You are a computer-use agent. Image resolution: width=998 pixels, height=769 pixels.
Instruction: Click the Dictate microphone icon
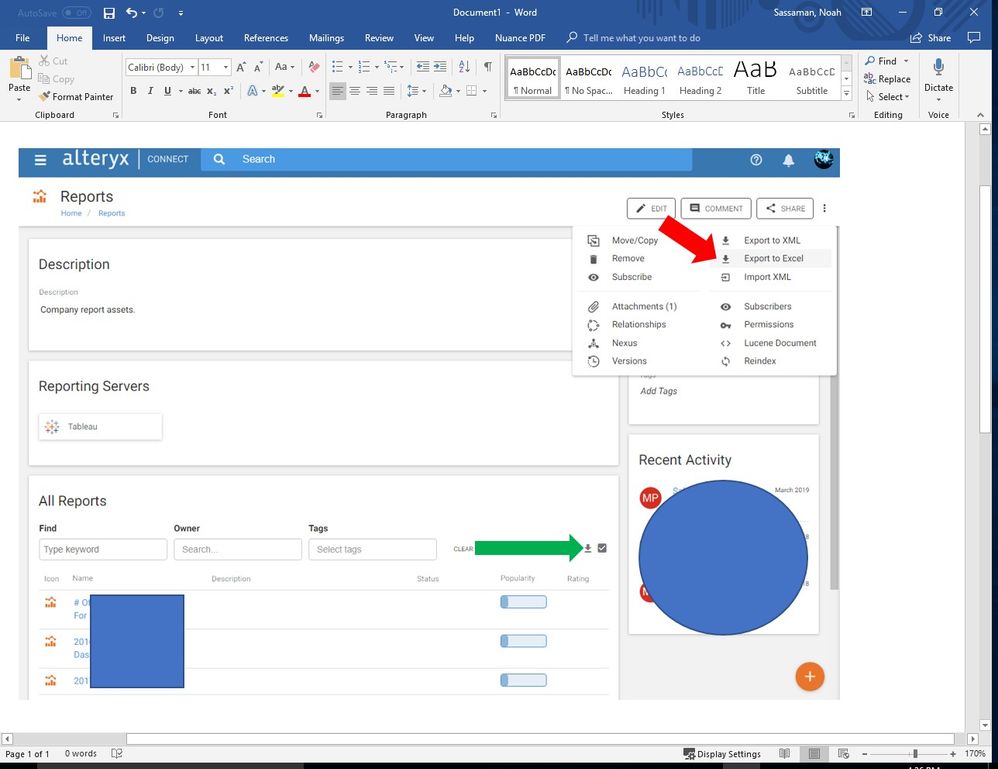(938, 67)
